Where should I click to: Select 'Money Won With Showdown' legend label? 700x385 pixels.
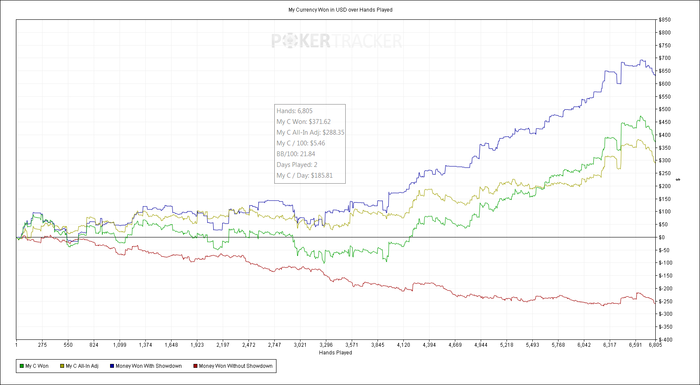[x=148, y=366]
